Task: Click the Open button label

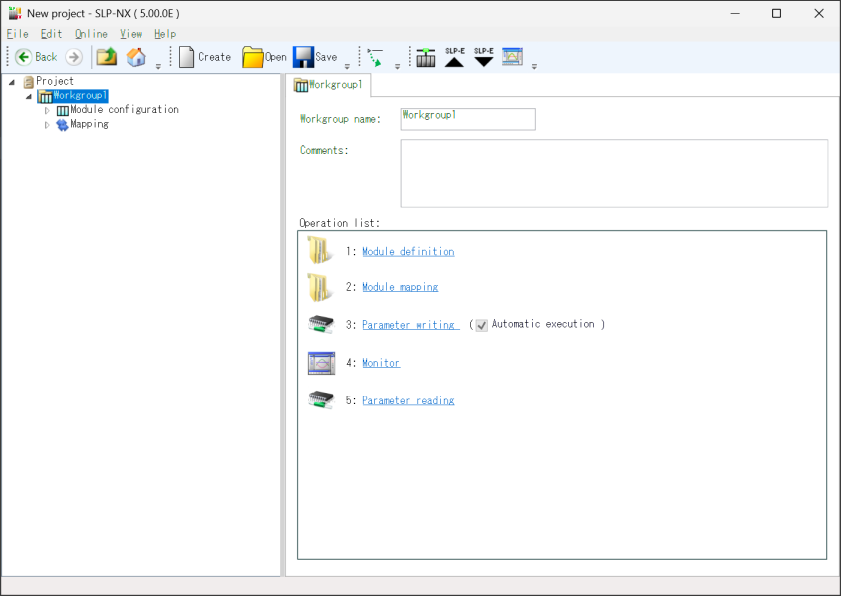Action: pyautogui.click(x=276, y=57)
